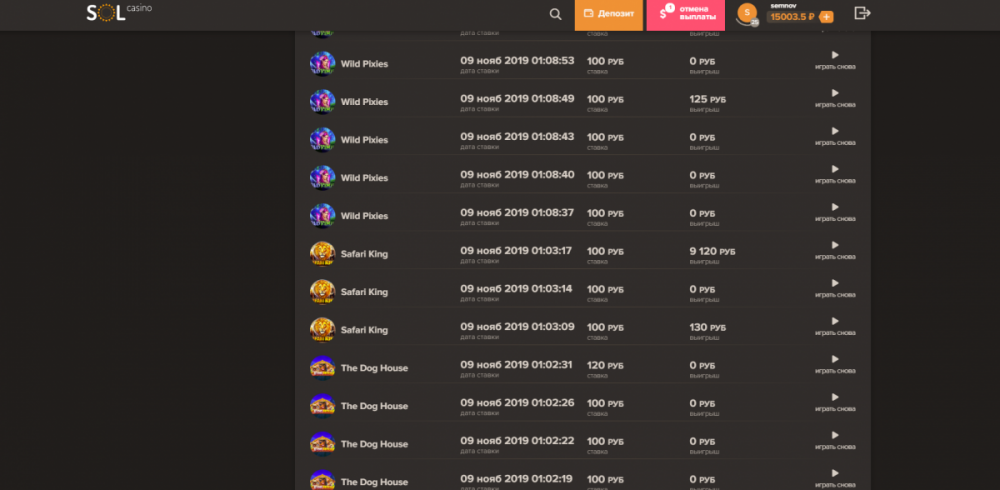Screen dimensions: 1000x490
Task: Open search with the magnifier icon
Action: [556, 14]
